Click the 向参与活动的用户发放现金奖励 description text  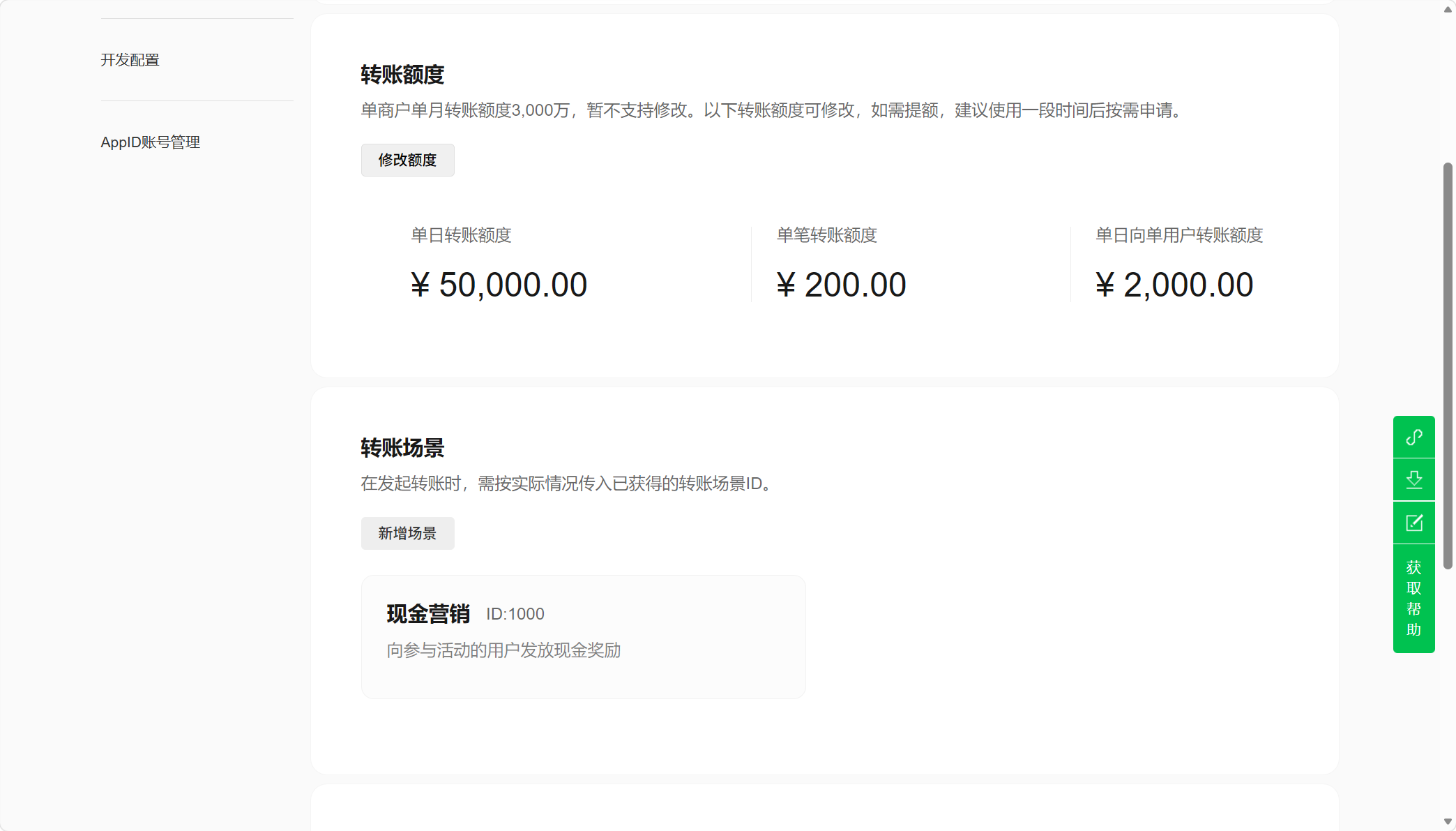pos(503,650)
